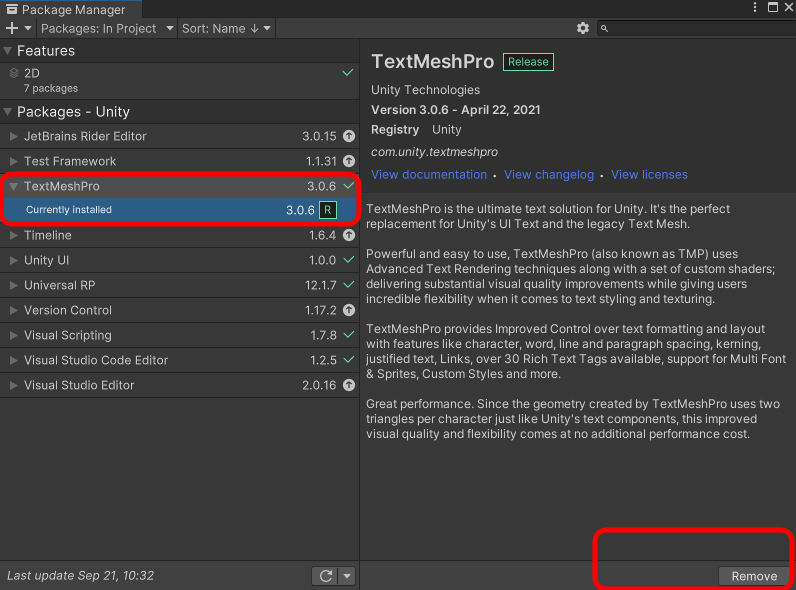Click the installed checkmark for Universal RP
Screen dimensions: 796x590
349,284
